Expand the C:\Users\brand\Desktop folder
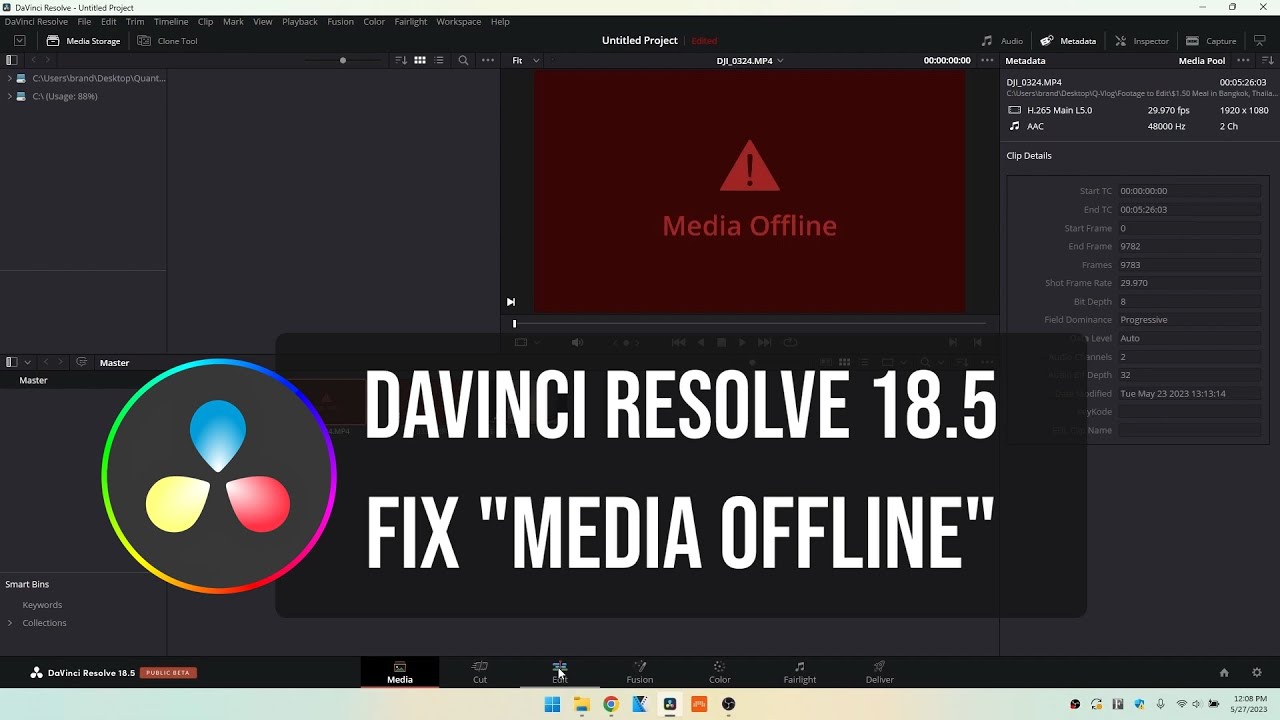 [x=10, y=78]
